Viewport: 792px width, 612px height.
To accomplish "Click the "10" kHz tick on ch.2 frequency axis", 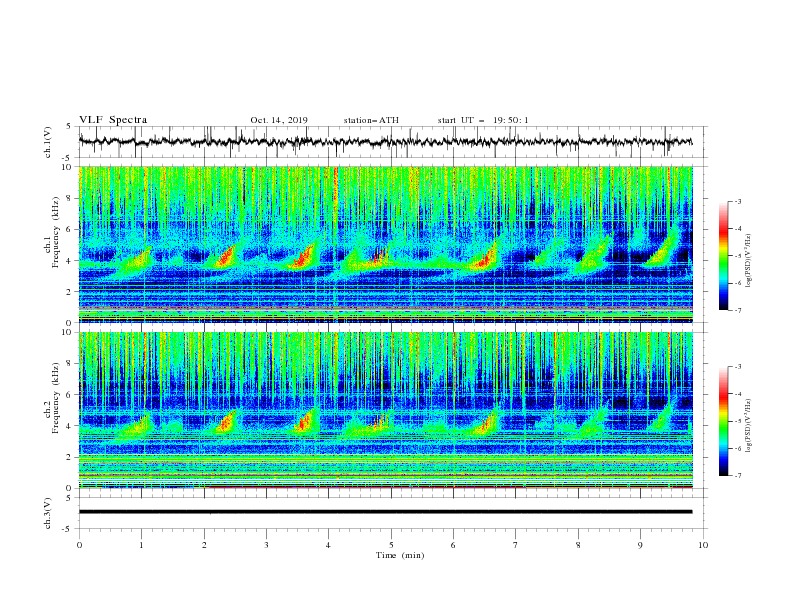I will click(69, 332).
